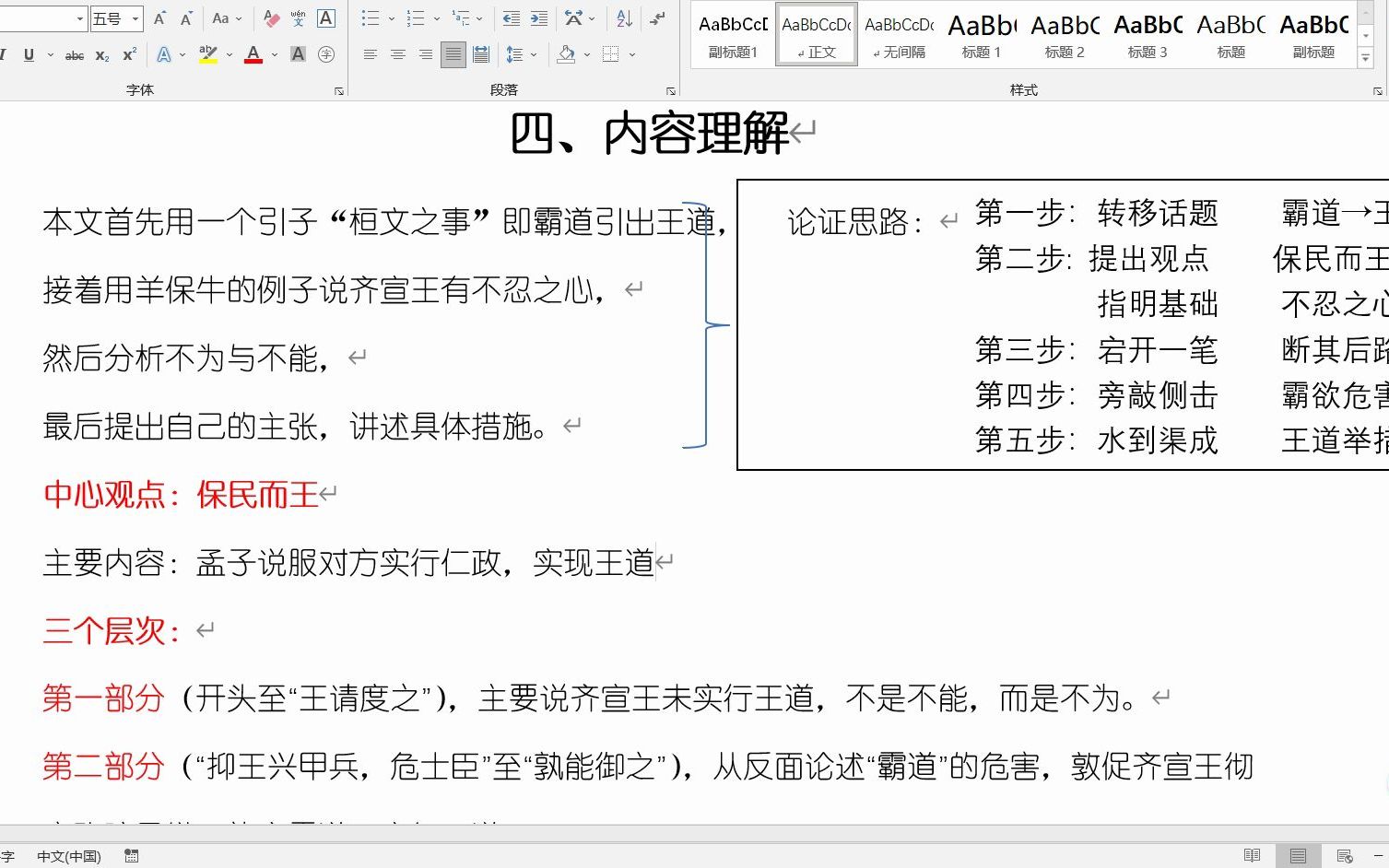Switch to Web Layout view
Viewport: 1389px width, 868px height.
click(1345, 856)
